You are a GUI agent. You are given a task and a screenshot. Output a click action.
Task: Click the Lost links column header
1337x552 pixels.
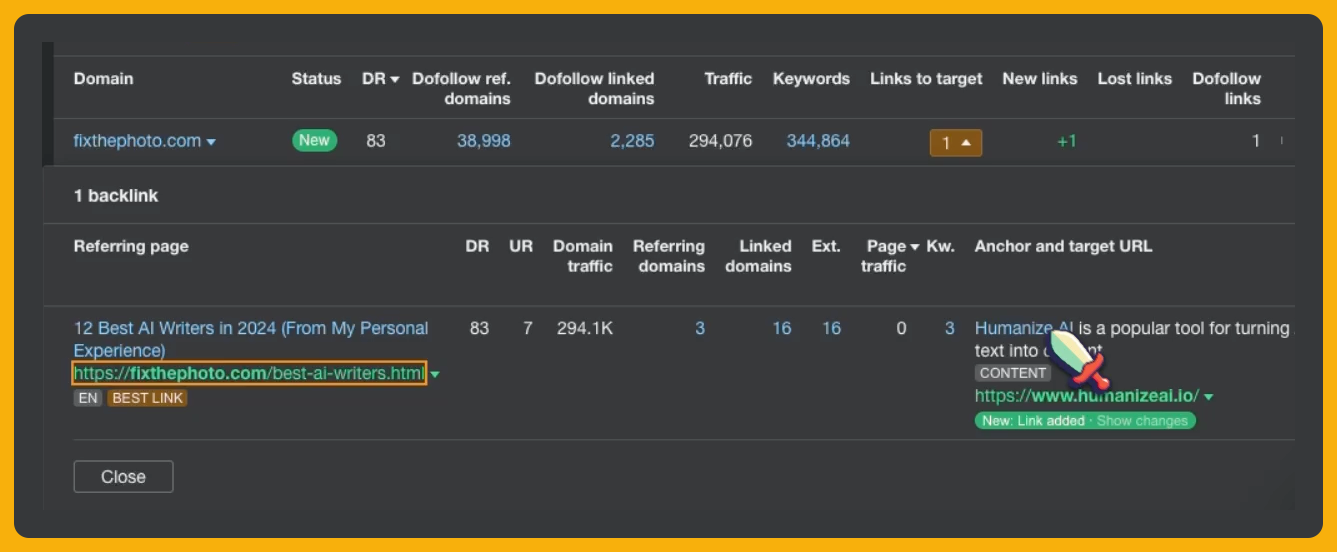coord(1134,79)
